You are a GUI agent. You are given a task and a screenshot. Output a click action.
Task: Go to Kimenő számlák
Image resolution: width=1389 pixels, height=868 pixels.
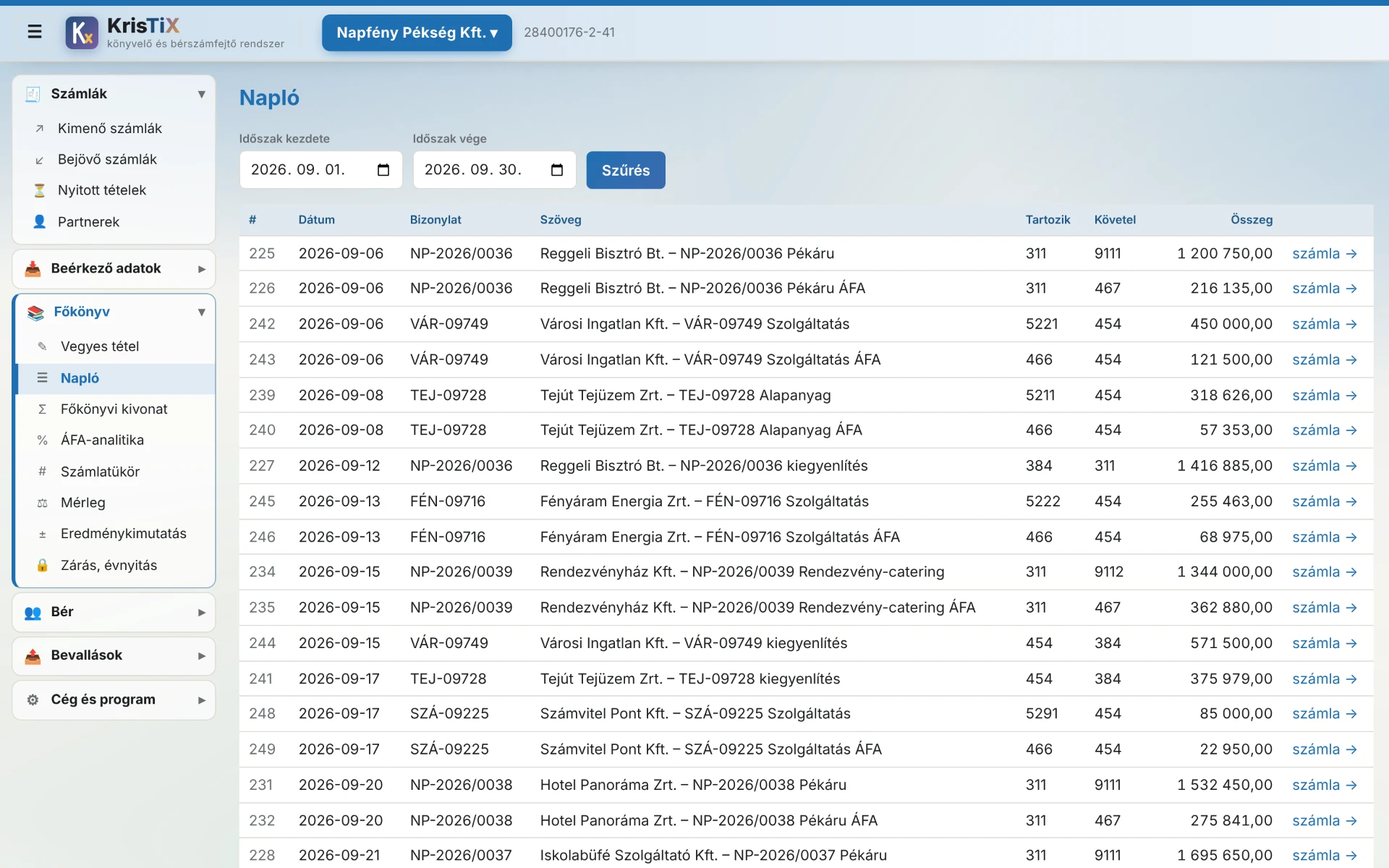(x=114, y=129)
